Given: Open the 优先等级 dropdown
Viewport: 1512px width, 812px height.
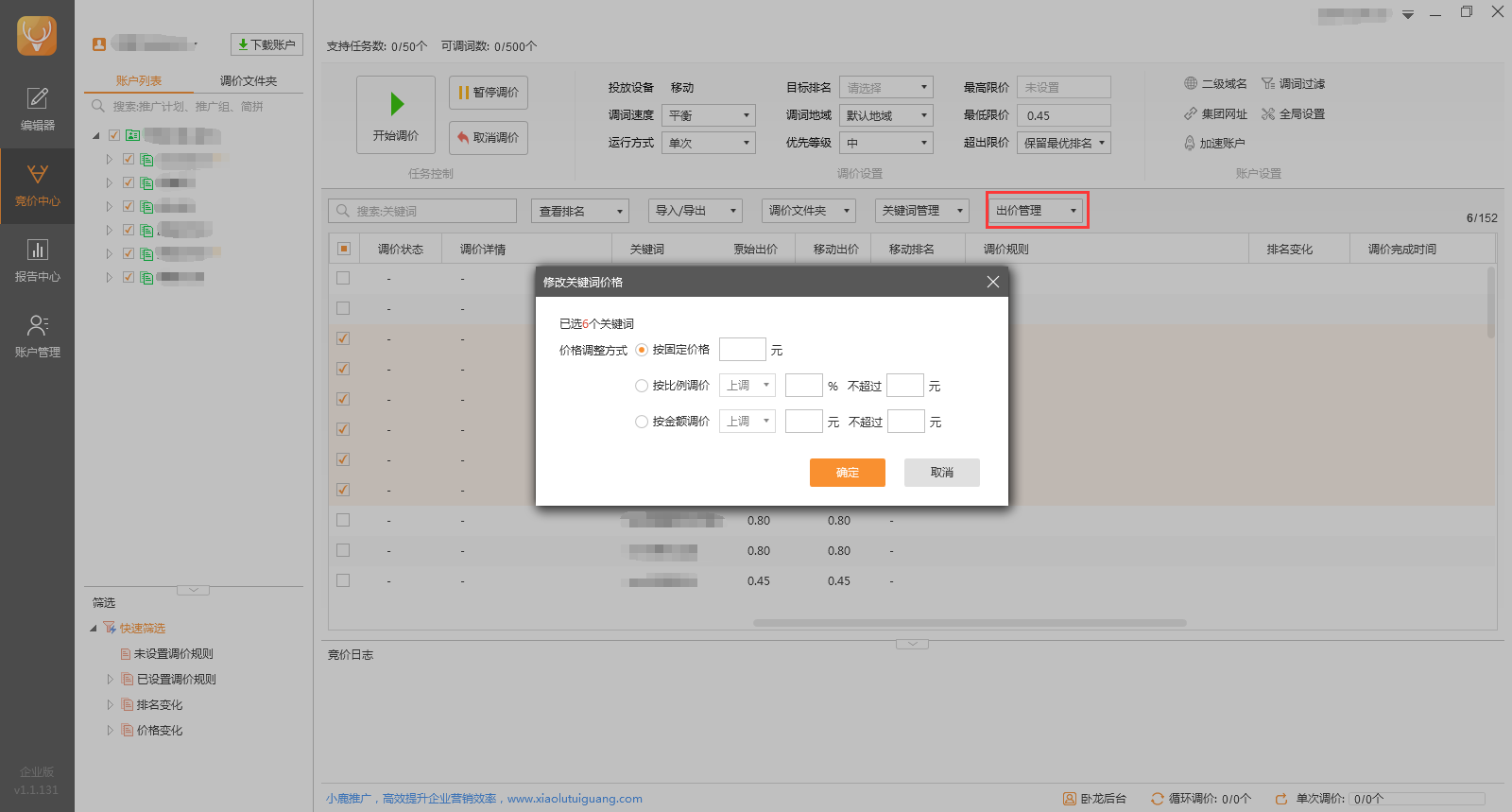Looking at the screenshot, I should point(886,143).
